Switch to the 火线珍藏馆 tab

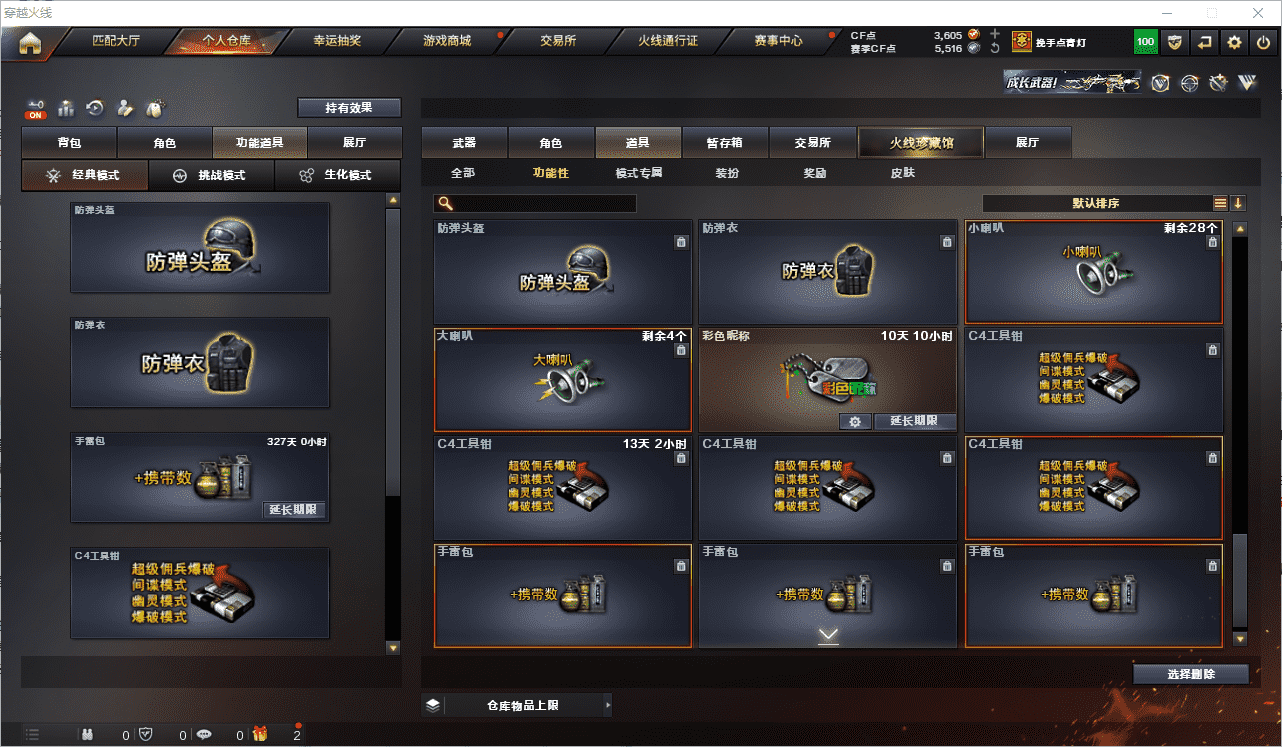click(921, 143)
